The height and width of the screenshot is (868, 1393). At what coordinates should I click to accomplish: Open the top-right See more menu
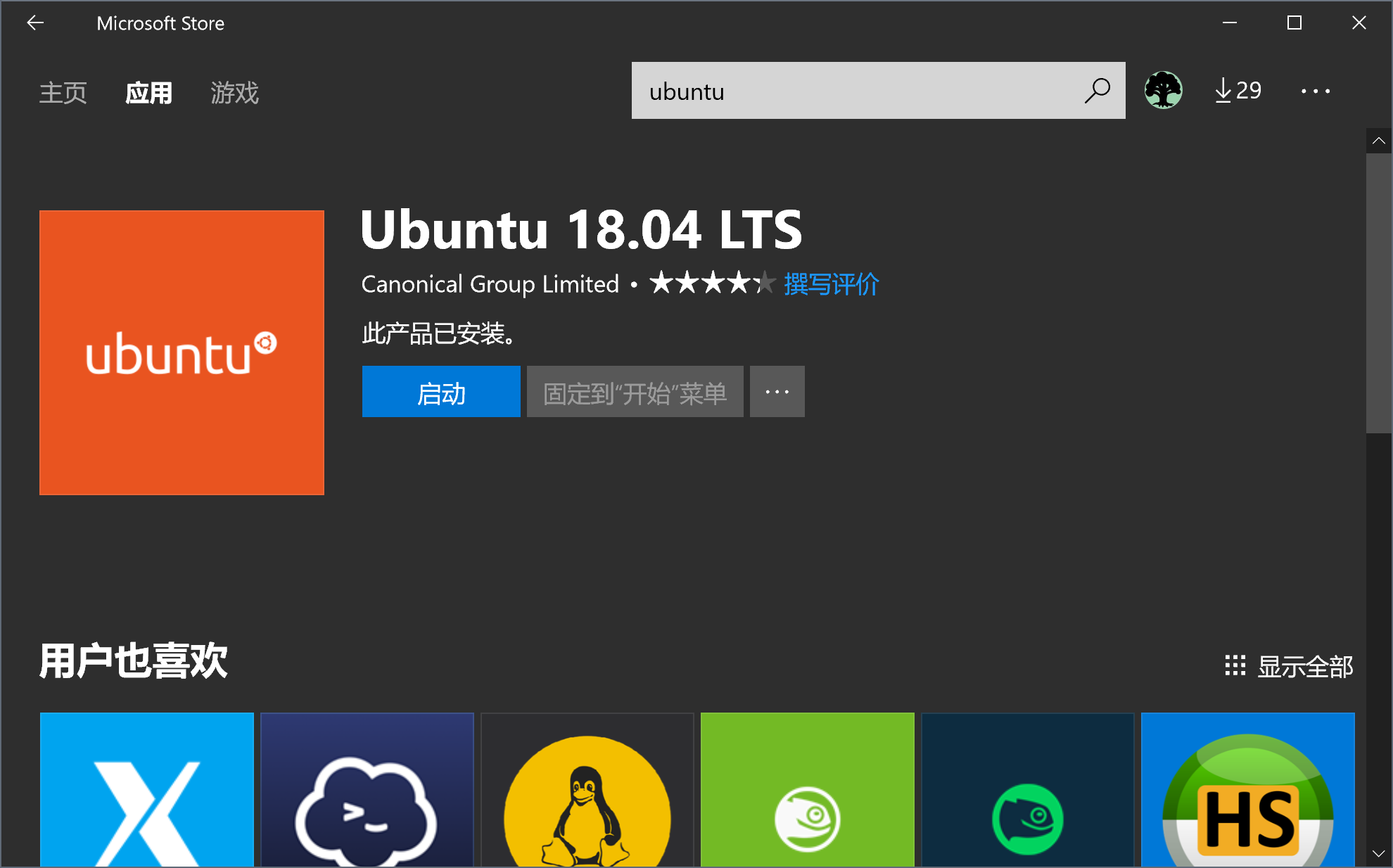(1315, 91)
